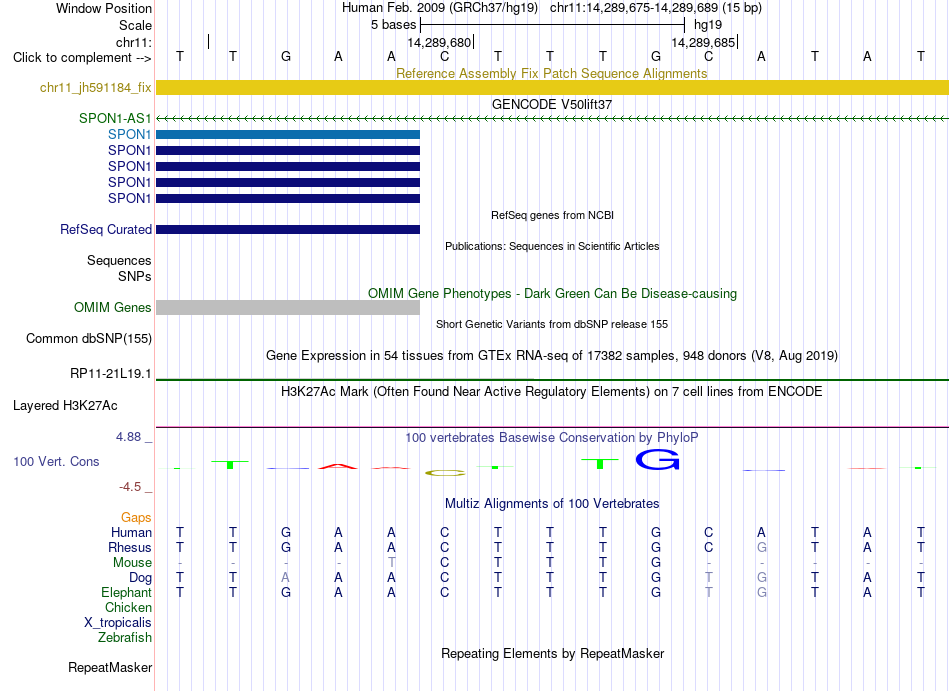
Task: Click the green SPON1-AS1 intron arrow line
Action: coord(552,119)
